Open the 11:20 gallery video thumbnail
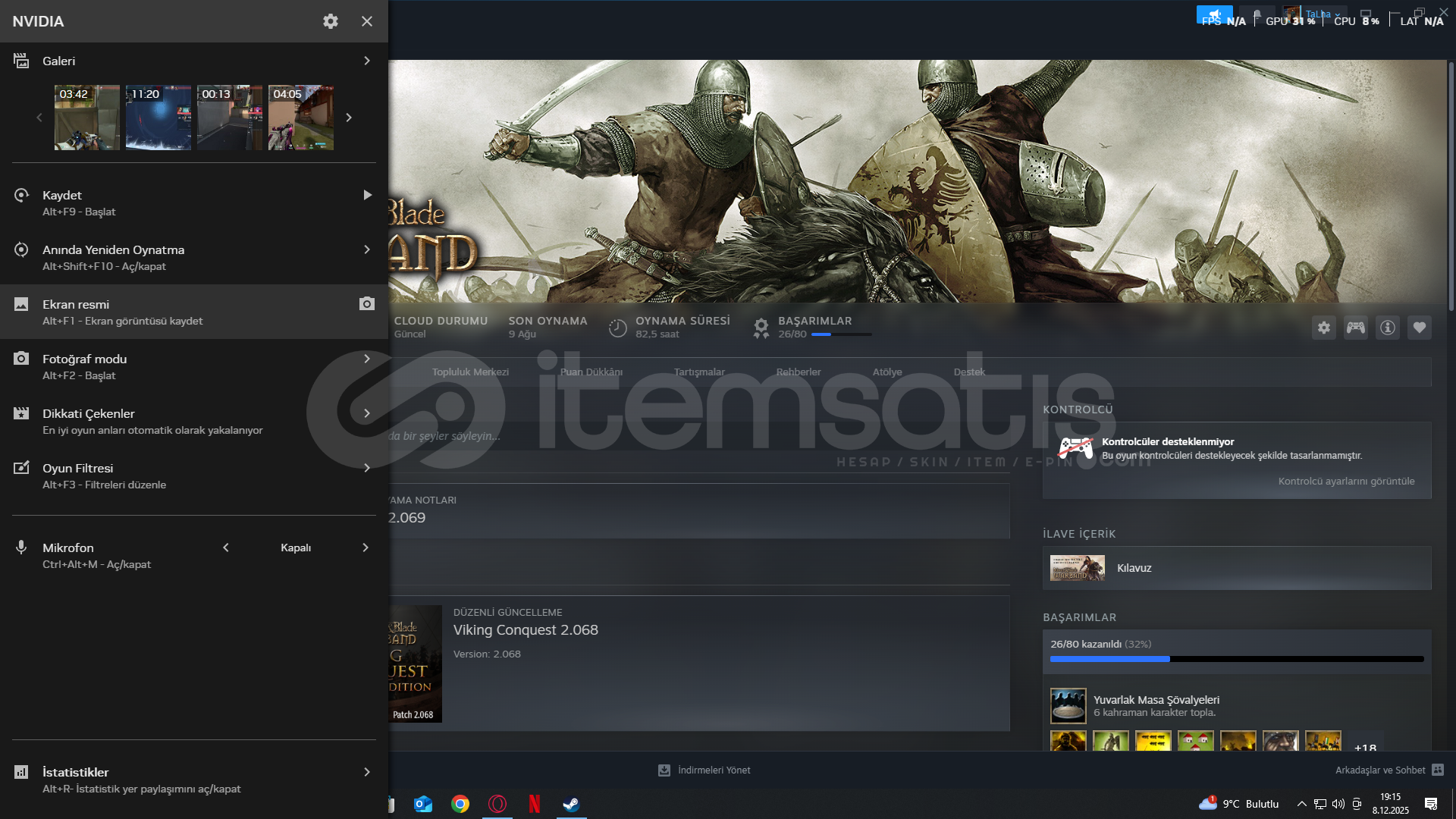 pos(158,118)
